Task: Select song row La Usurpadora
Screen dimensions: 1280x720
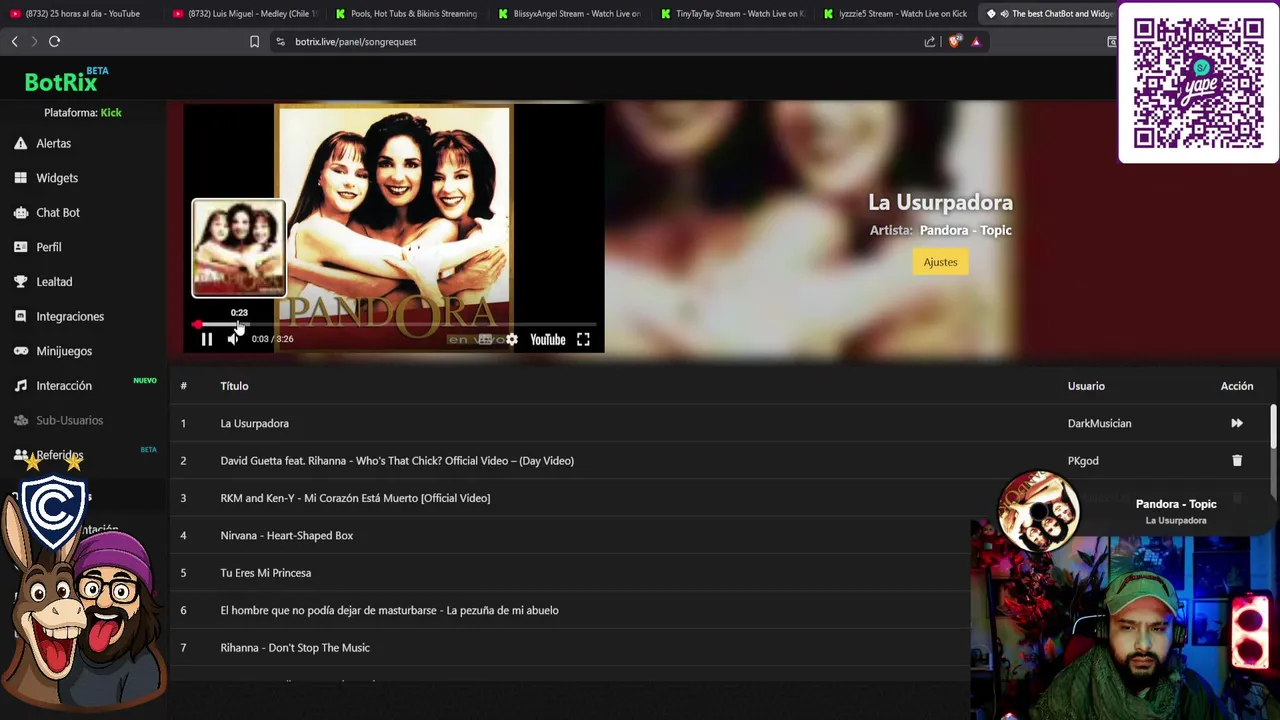Action: pos(720,423)
